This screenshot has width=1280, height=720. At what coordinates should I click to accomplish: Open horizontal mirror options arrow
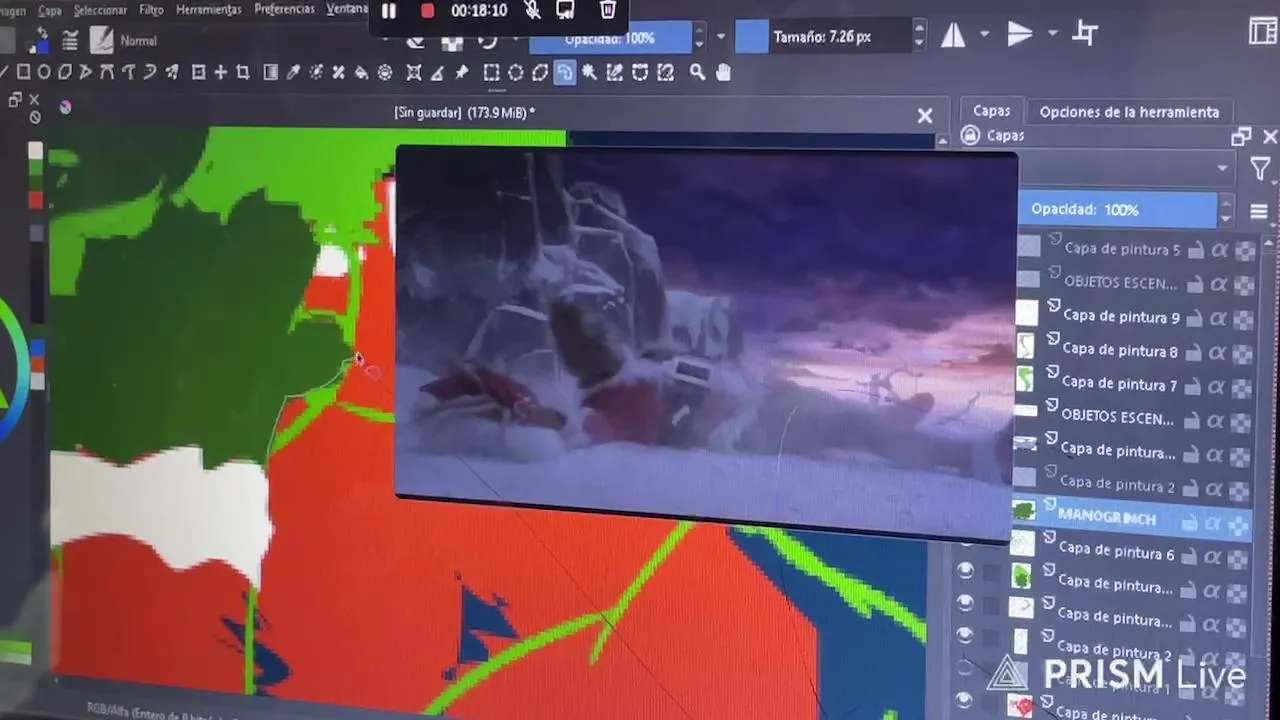point(984,34)
